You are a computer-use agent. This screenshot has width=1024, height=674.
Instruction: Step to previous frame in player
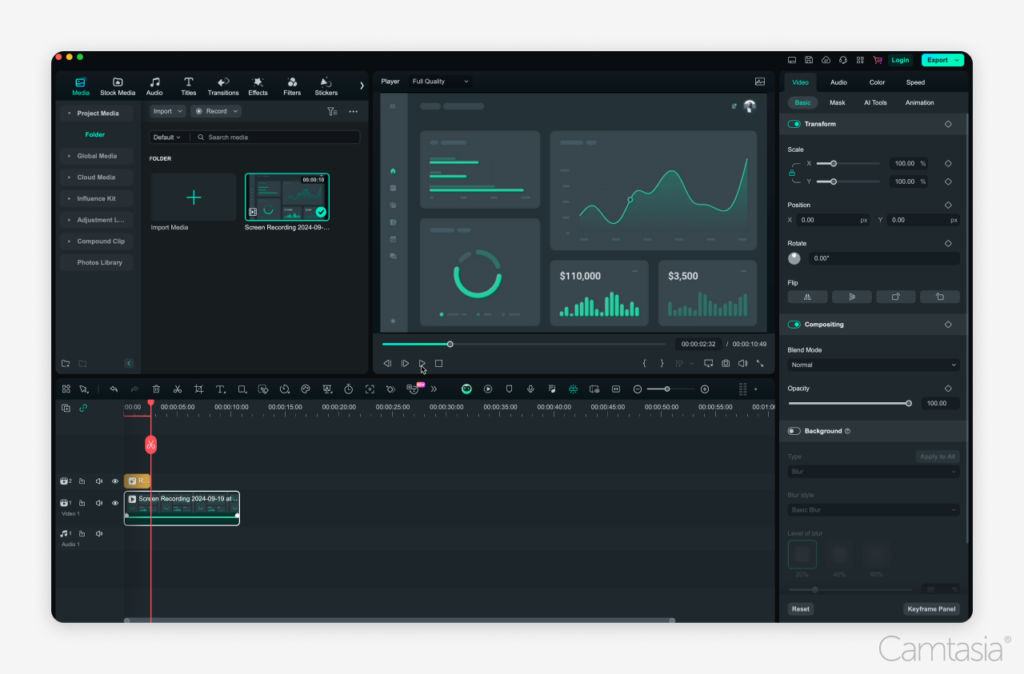point(387,363)
